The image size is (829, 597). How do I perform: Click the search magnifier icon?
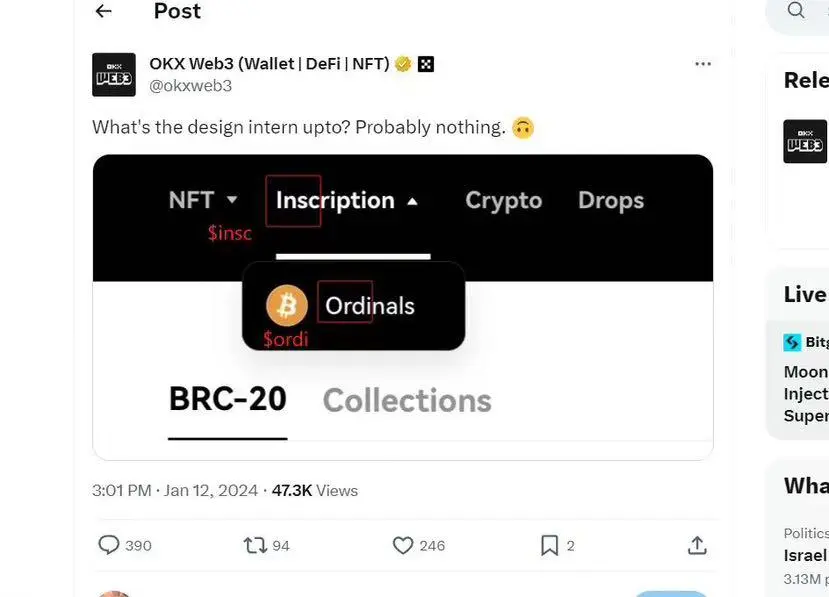(796, 10)
